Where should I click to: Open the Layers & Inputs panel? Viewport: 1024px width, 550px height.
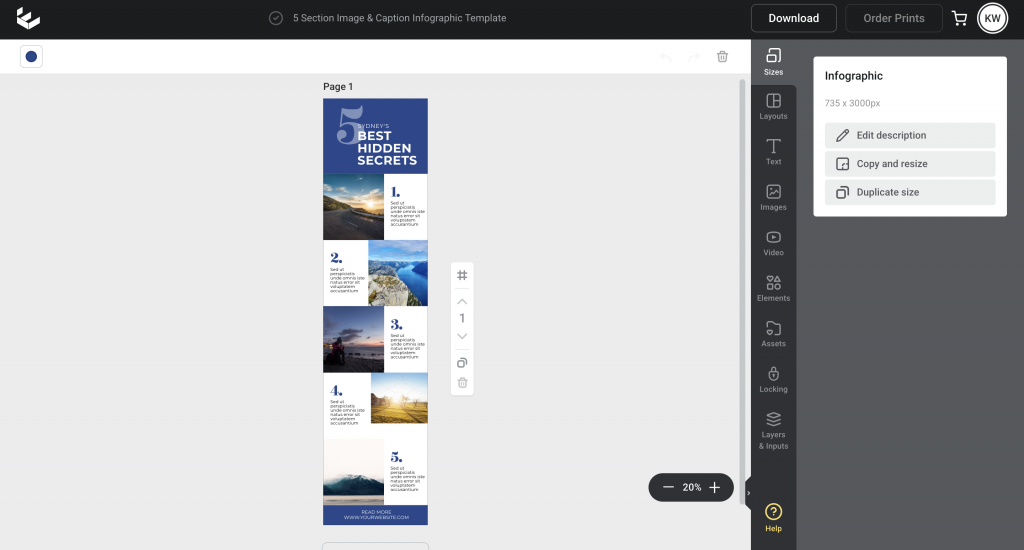point(773,430)
